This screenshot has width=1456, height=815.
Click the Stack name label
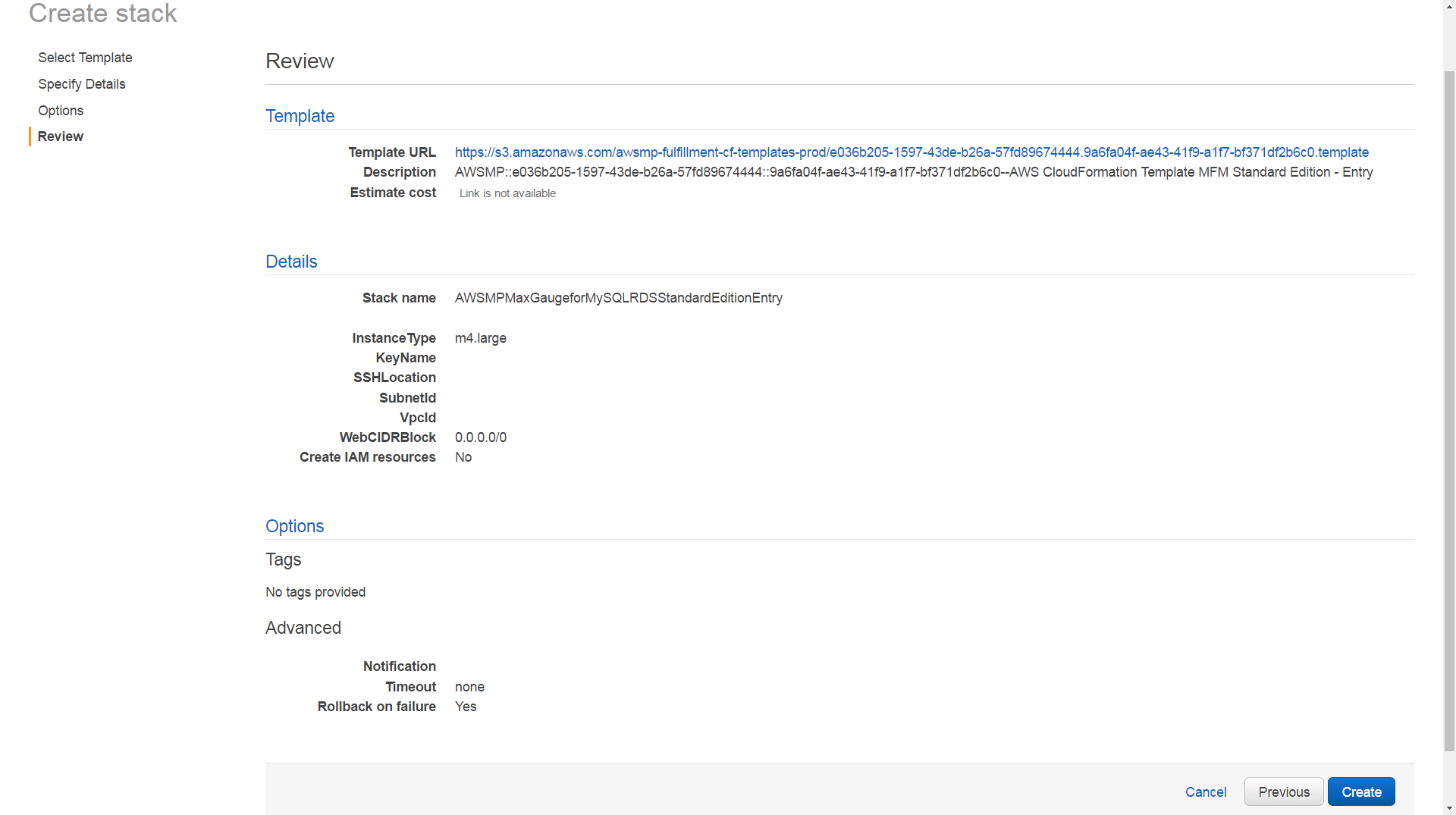click(399, 298)
